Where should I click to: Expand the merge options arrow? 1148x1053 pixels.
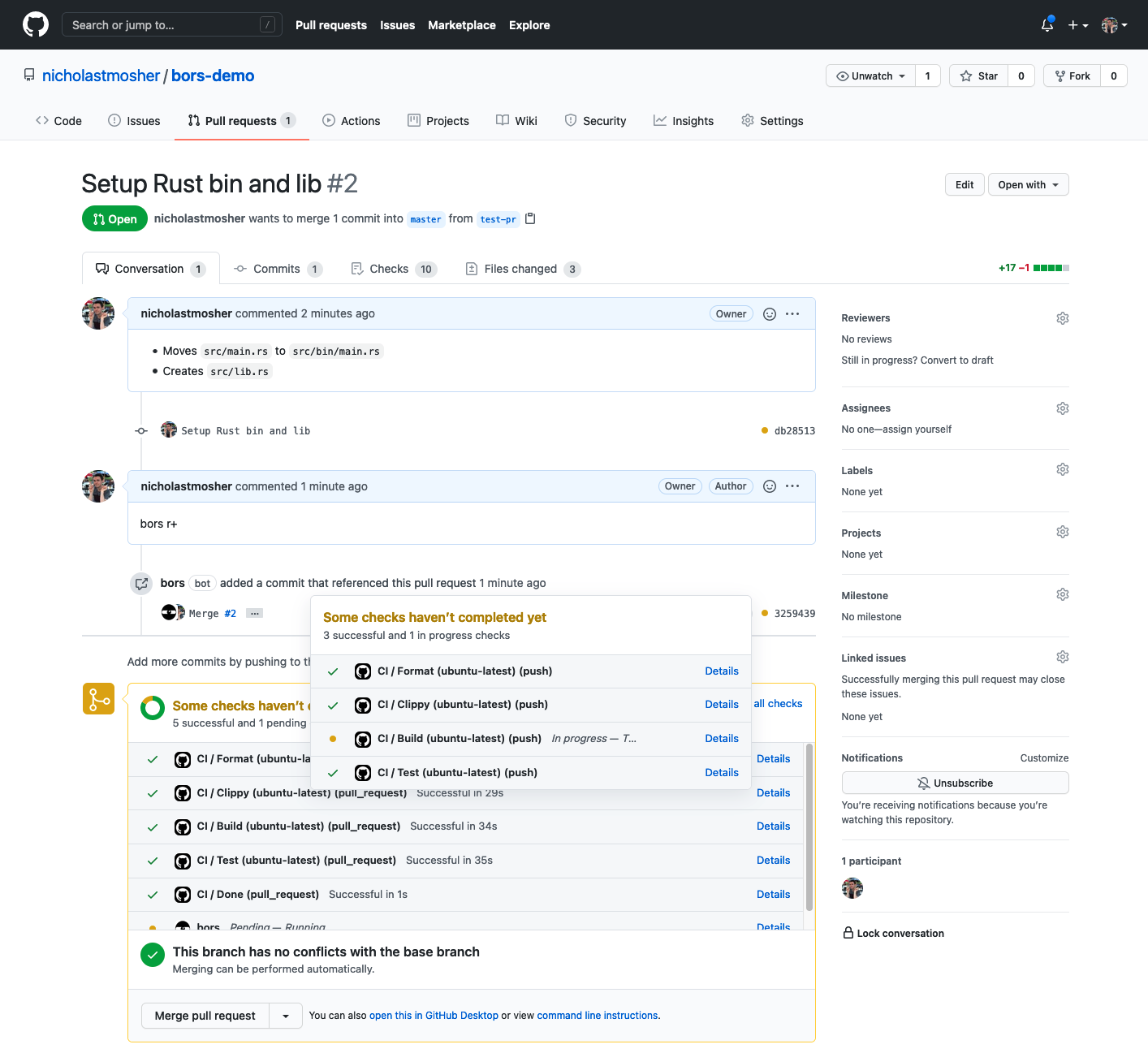pyautogui.click(x=285, y=1016)
